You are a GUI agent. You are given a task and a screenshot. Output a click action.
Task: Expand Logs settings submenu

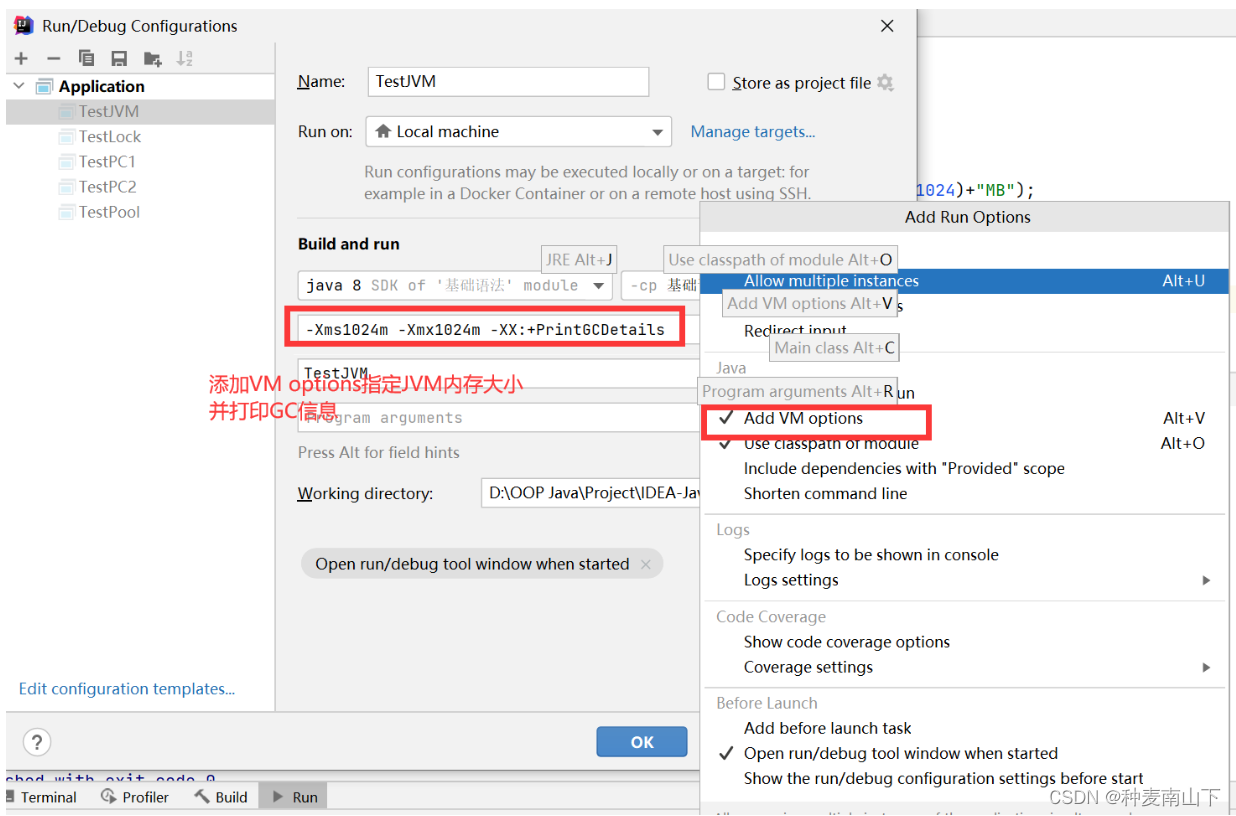pos(964,580)
